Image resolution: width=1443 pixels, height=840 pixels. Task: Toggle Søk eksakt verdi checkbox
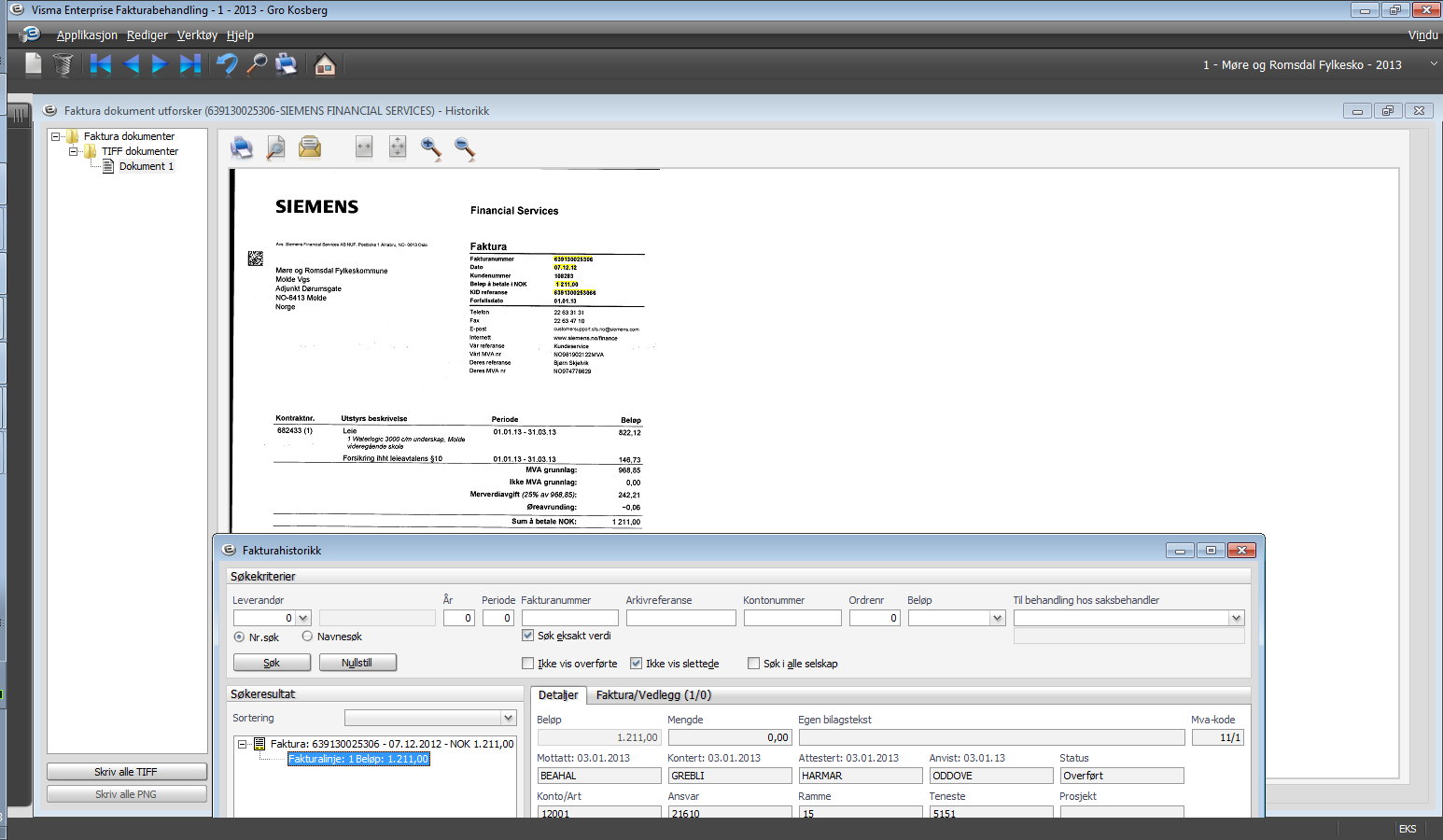tap(527, 636)
